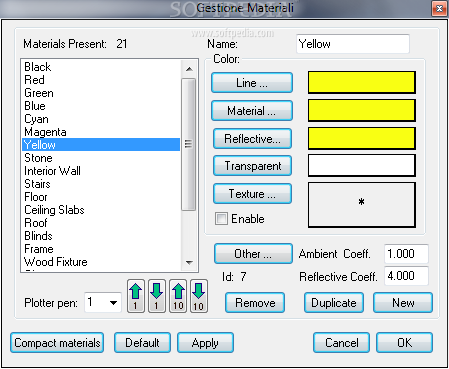Image resolution: width=449 pixels, height=369 pixels.
Task: Move material down by 10 arrow
Action: [x=199, y=296]
